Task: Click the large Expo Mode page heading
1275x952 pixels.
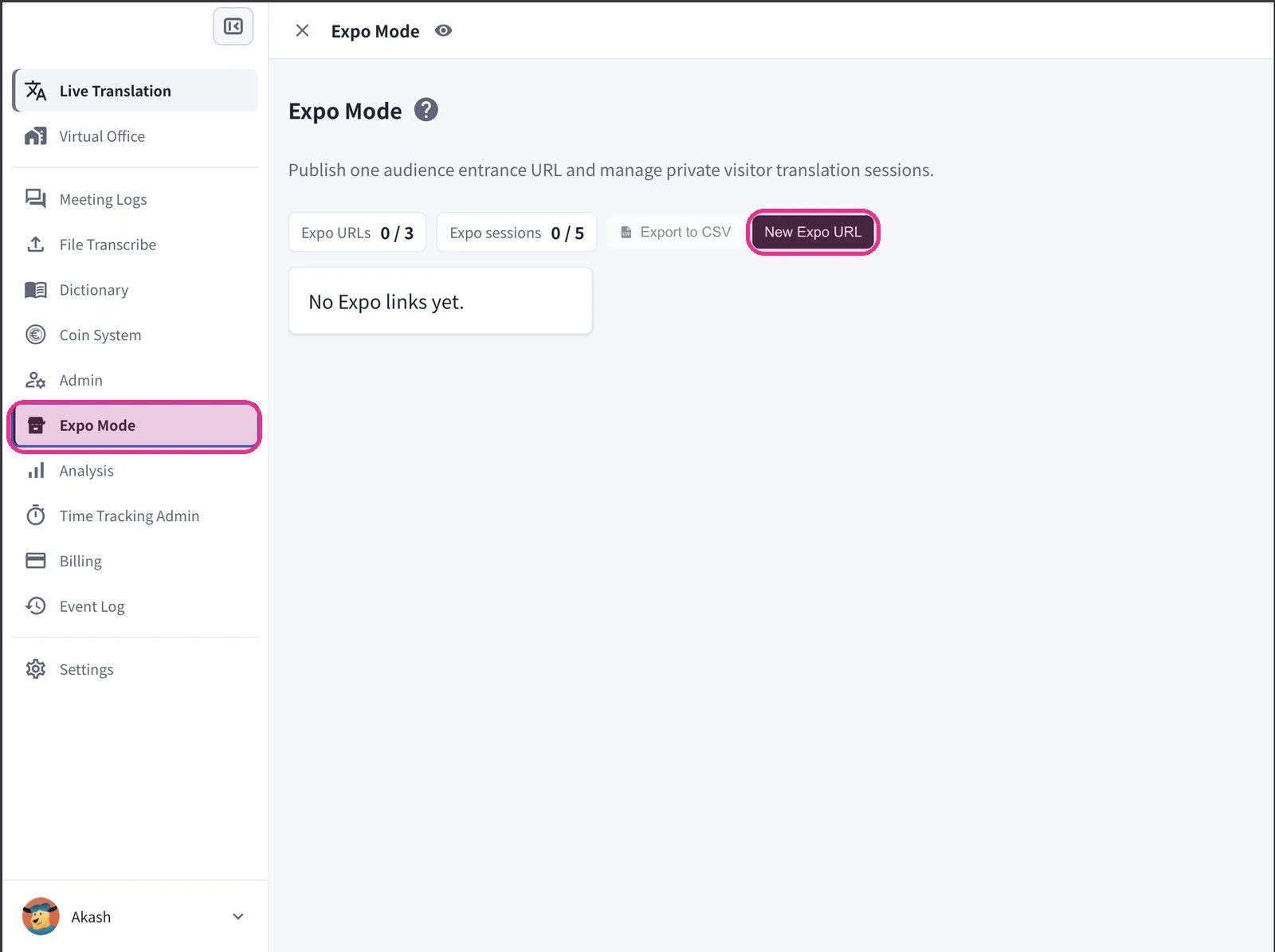Action: [345, 111]
